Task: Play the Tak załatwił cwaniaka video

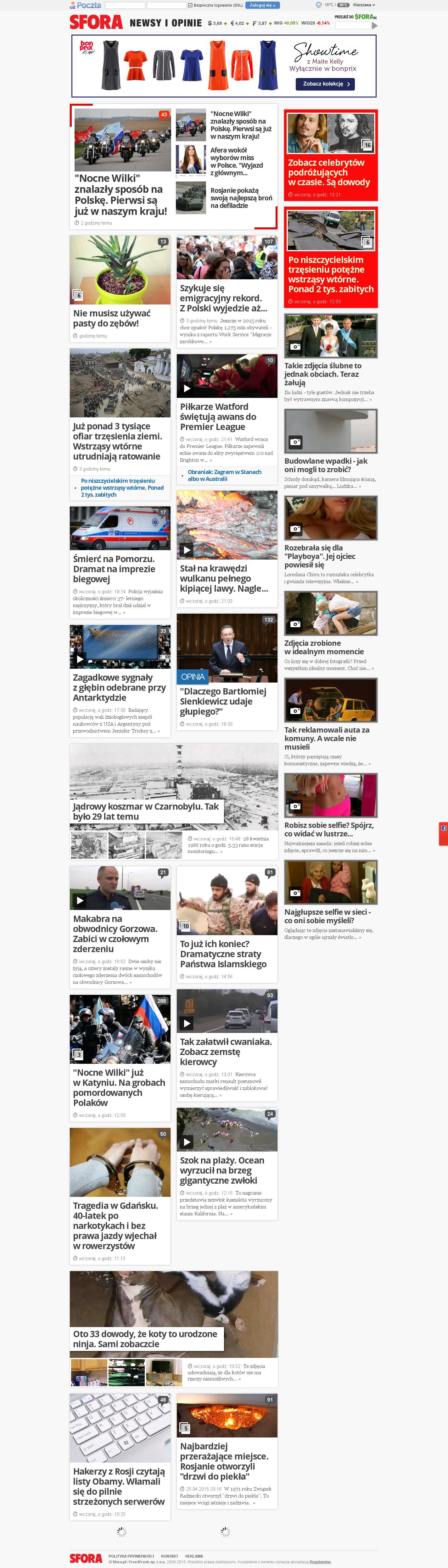Action: [187, 1023]
